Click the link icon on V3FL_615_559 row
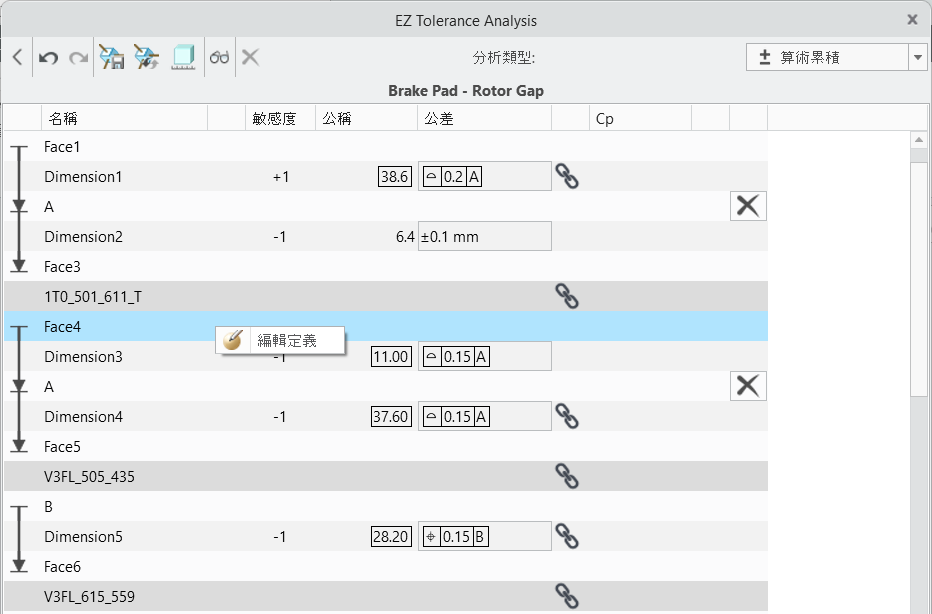Viewport: 932px width, 614px height. point(567,596)
